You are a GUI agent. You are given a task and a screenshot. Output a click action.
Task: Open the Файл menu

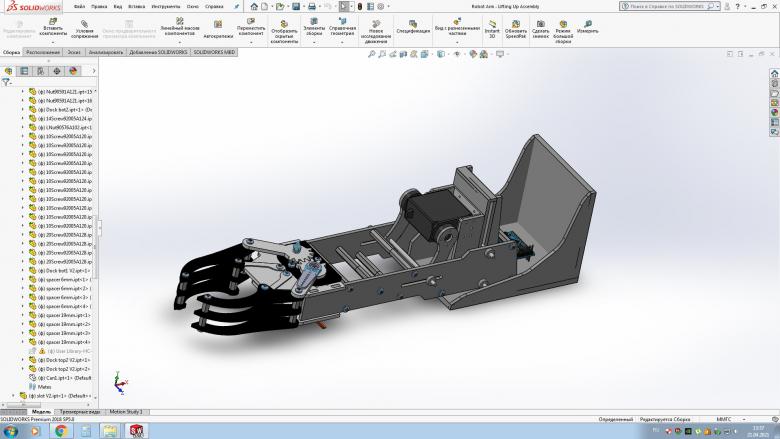tap(79, 6)
